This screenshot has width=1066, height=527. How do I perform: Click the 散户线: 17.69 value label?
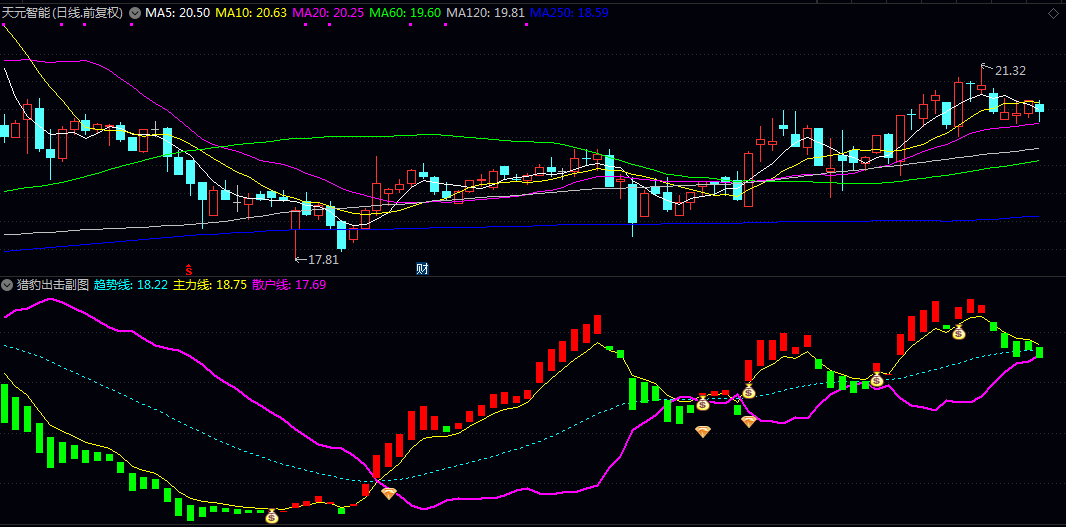(x=288, y=285)
